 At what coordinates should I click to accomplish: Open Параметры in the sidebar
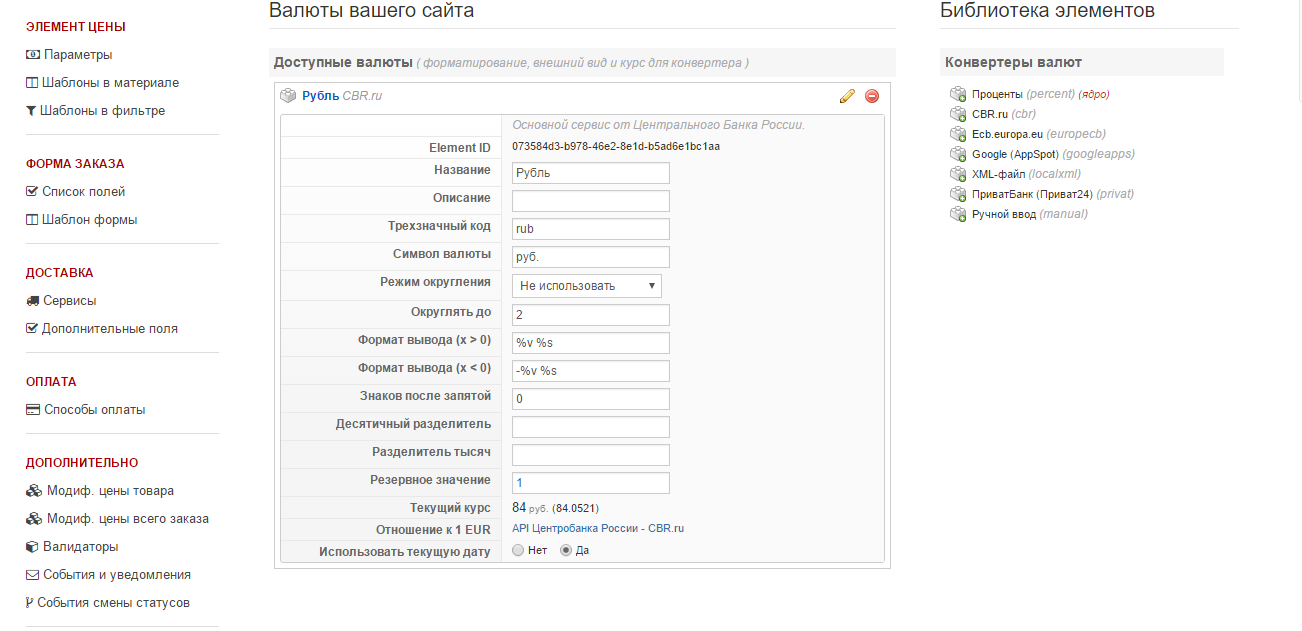tap(77, 55)
